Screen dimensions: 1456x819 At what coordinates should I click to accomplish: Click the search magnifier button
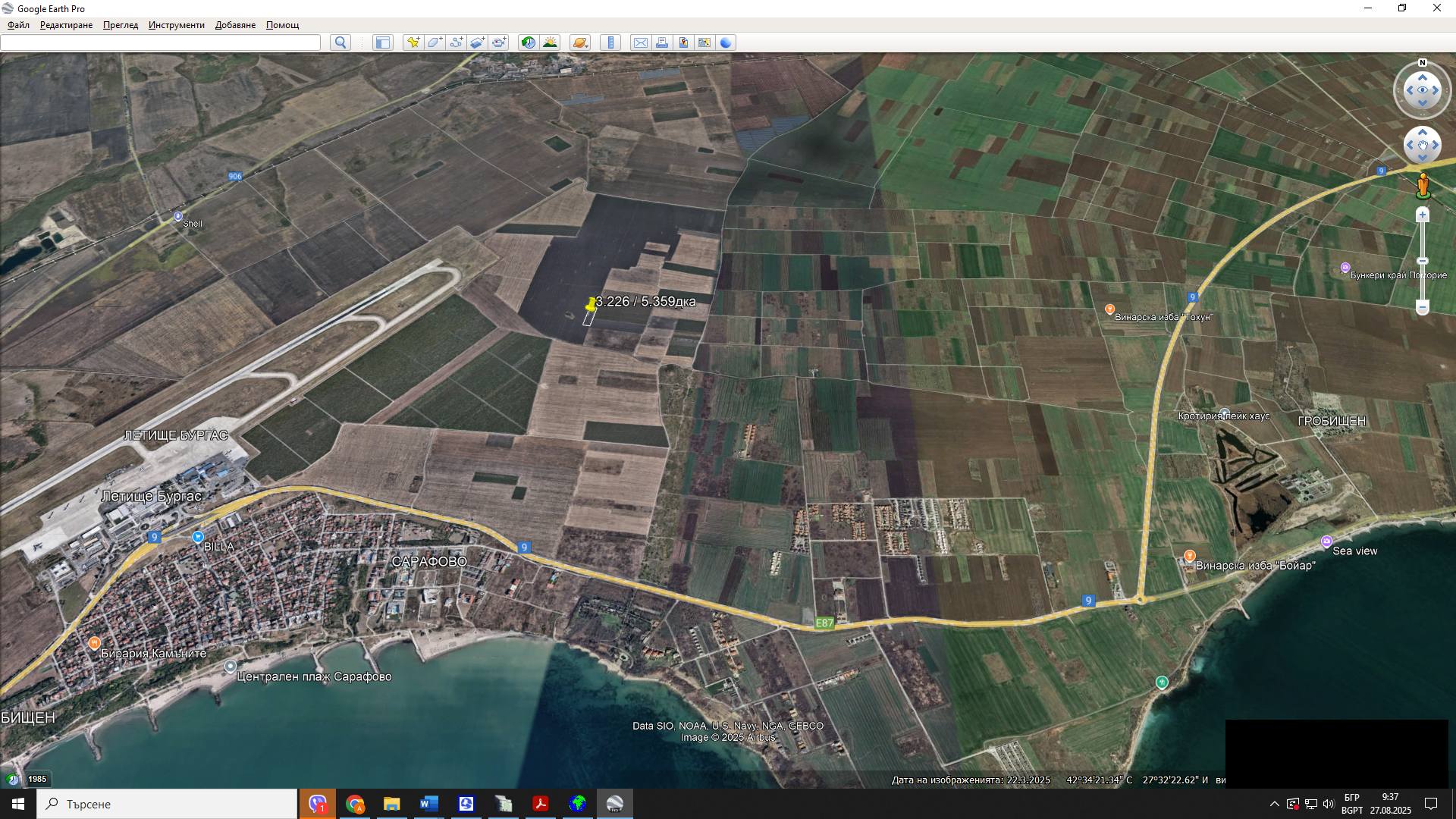pos(340,42)
